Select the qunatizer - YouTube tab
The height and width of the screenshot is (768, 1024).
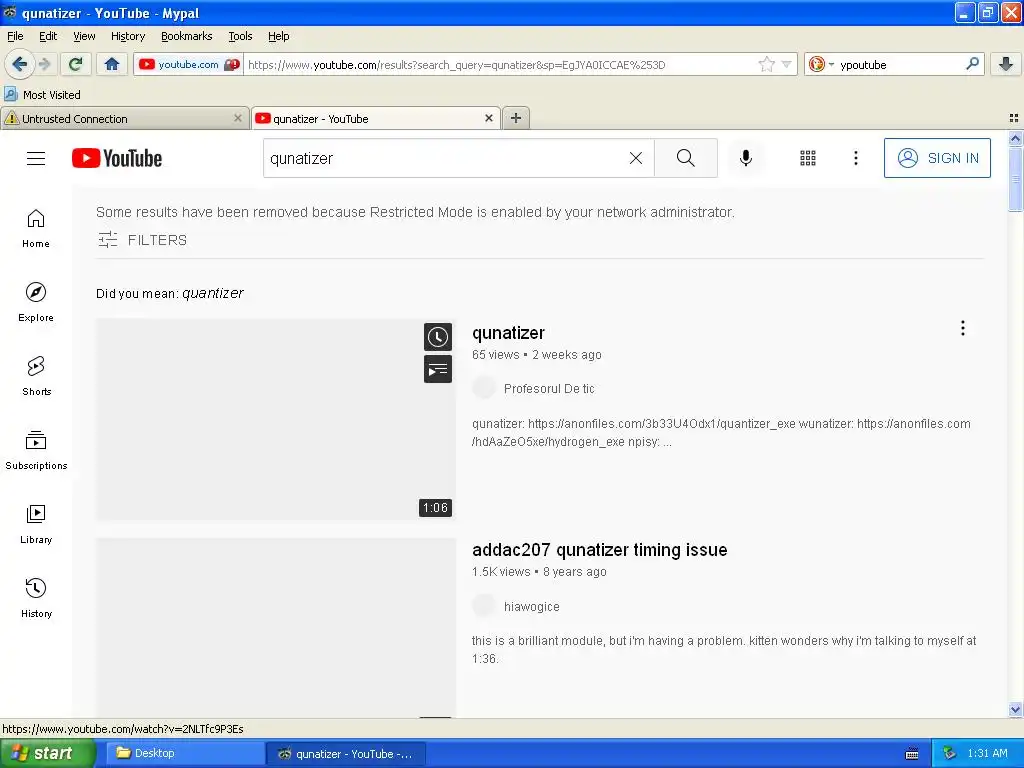coord(376,118)
